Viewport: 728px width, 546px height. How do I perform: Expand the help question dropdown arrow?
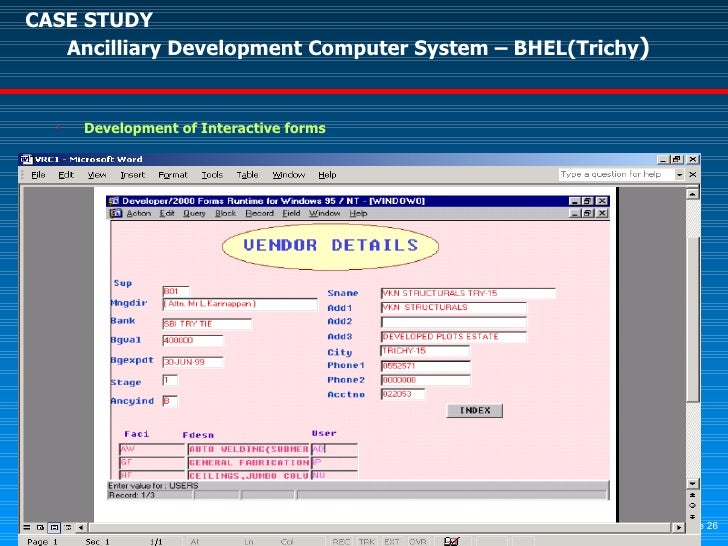(x=679, y=175)
